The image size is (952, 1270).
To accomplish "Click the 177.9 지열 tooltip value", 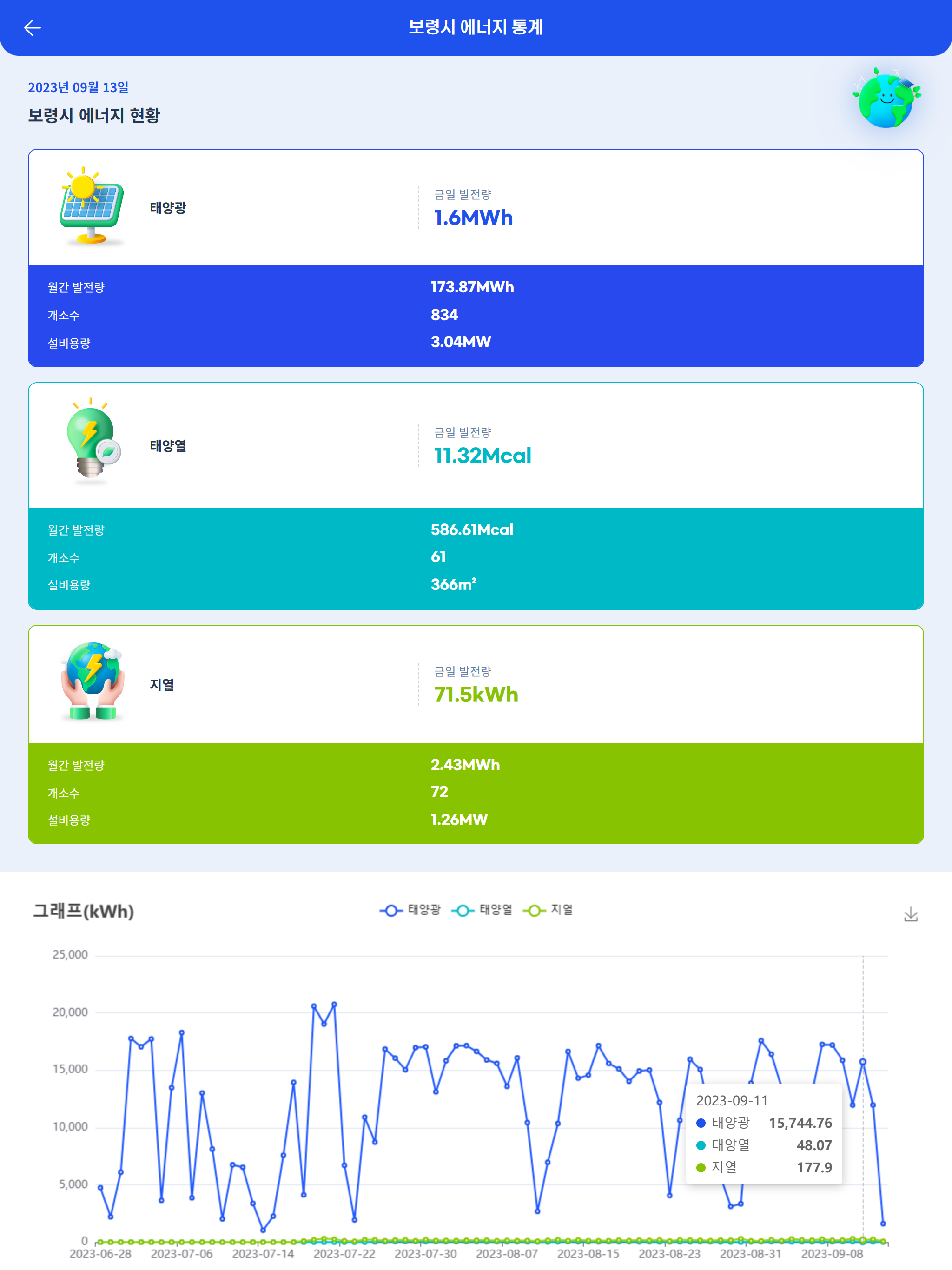I will [814, 1168].
